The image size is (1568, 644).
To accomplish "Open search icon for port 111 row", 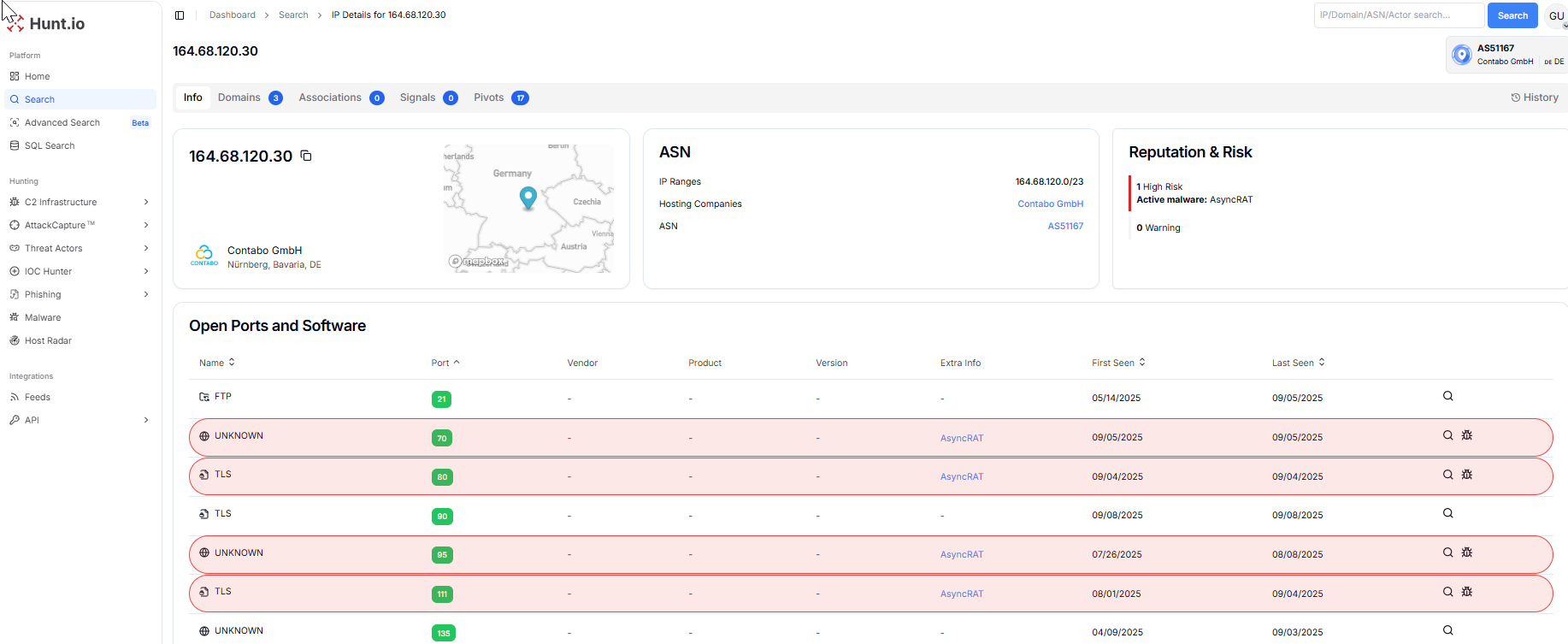I will pos(1448,592).
